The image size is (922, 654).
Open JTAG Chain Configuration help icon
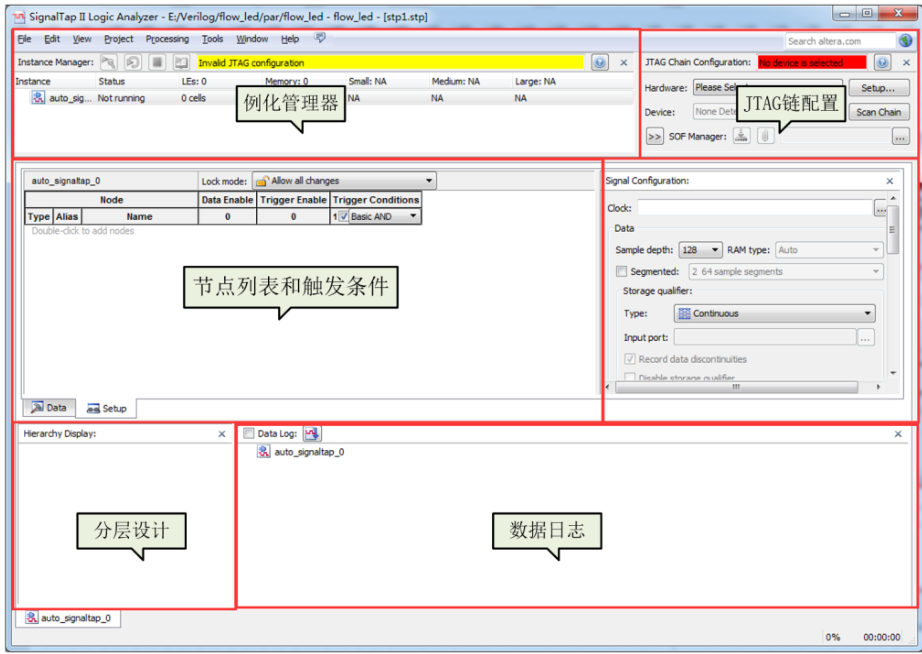pos(882,62)
